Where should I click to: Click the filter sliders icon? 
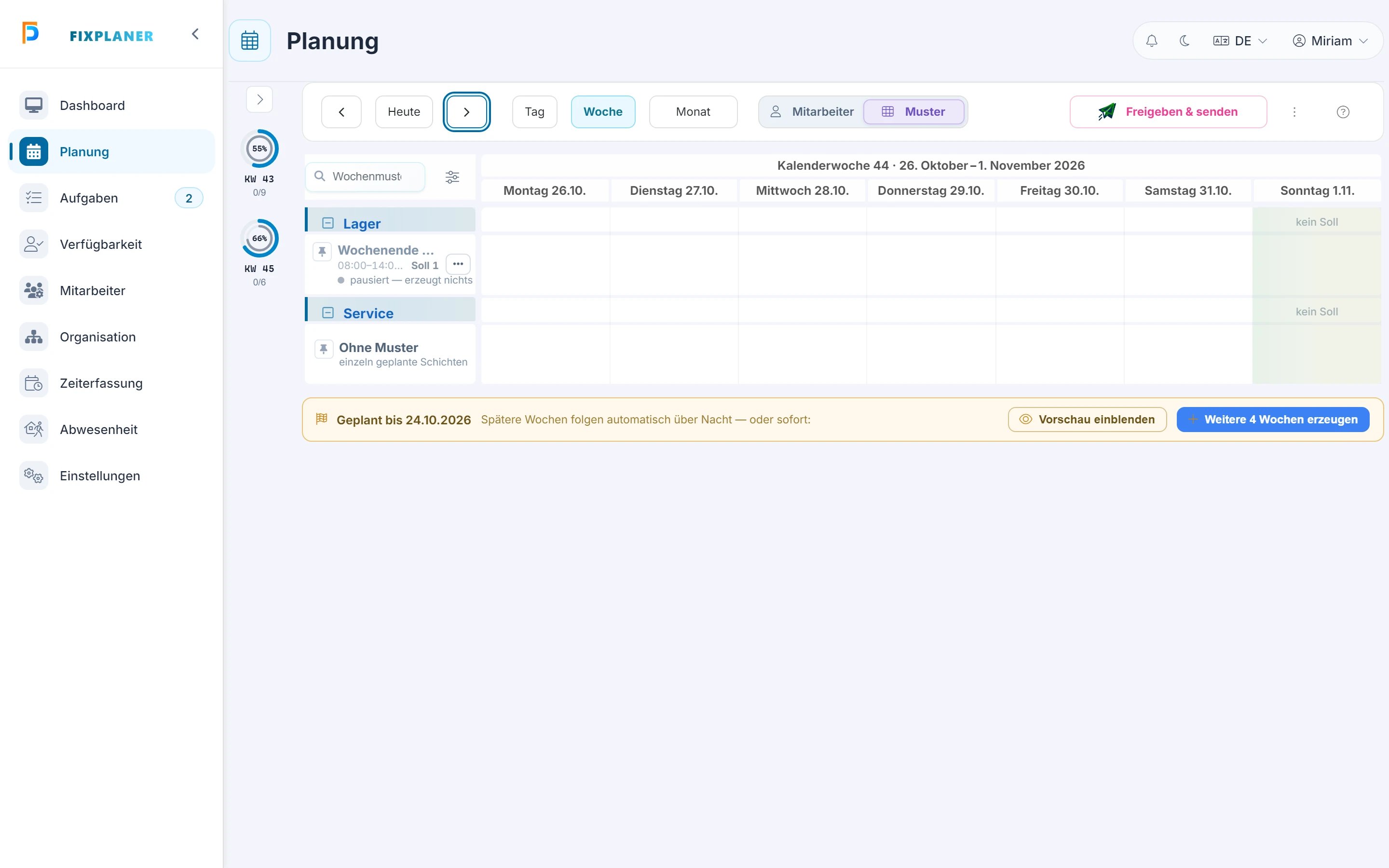[x=452, y=177]
